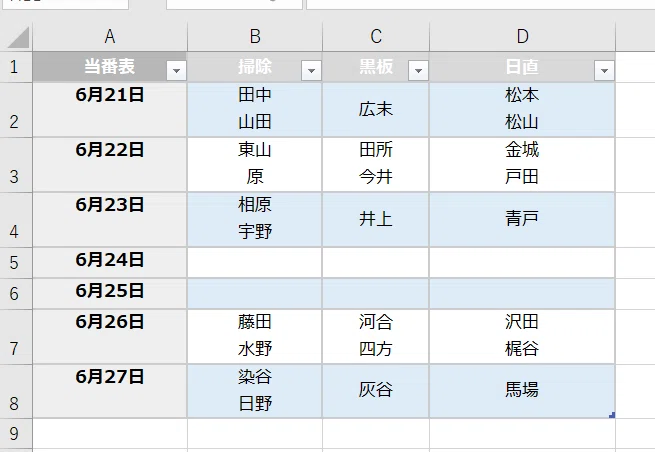
Task: Click the cell containing 6月21日
Action: 110,109
